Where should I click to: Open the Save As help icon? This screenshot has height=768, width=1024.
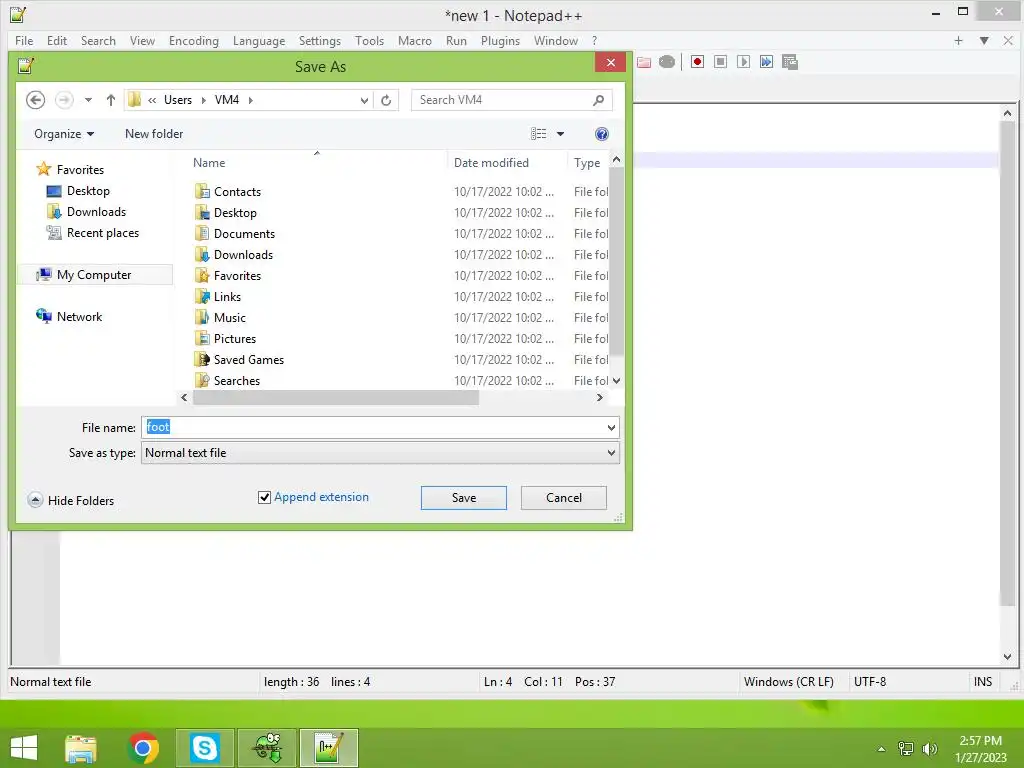click(601, 134)
